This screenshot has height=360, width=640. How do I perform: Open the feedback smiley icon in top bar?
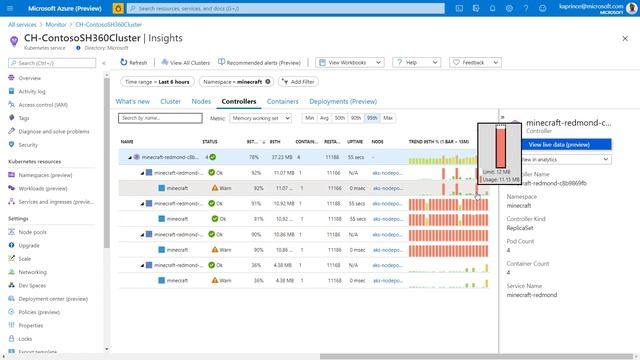(542, 8)
